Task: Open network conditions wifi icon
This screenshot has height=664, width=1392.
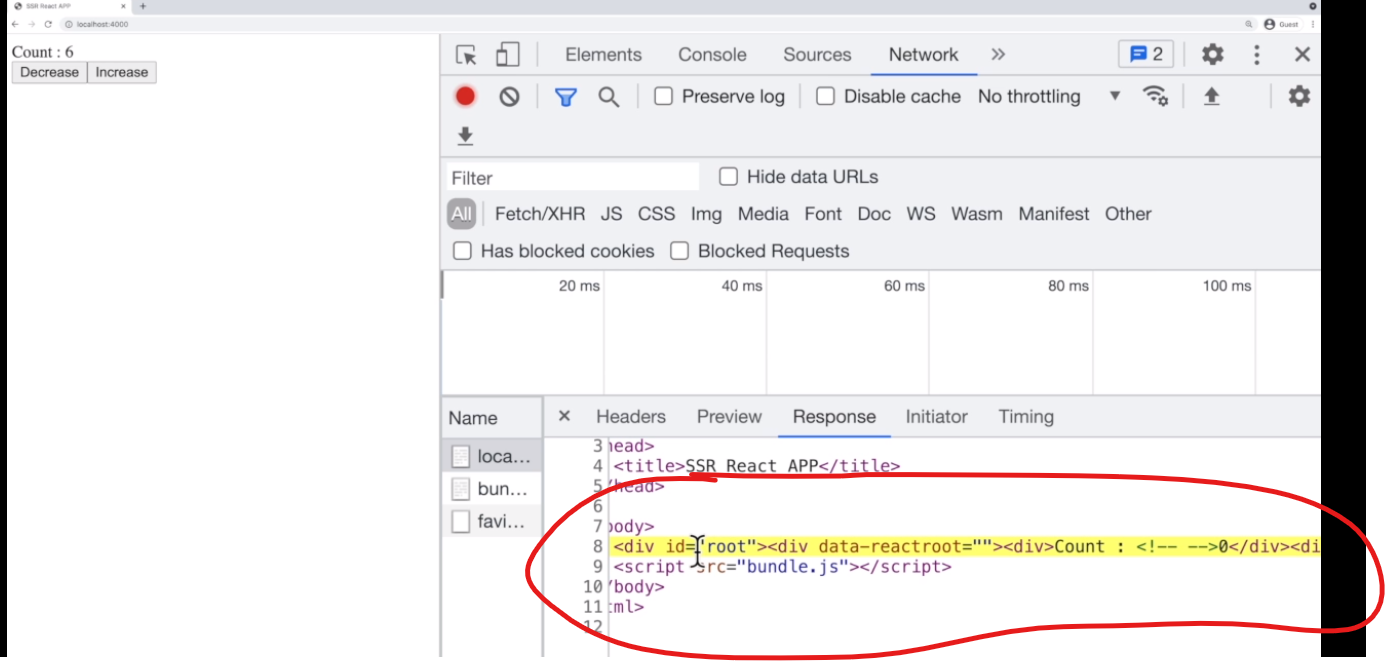Action: point(1156,96)
